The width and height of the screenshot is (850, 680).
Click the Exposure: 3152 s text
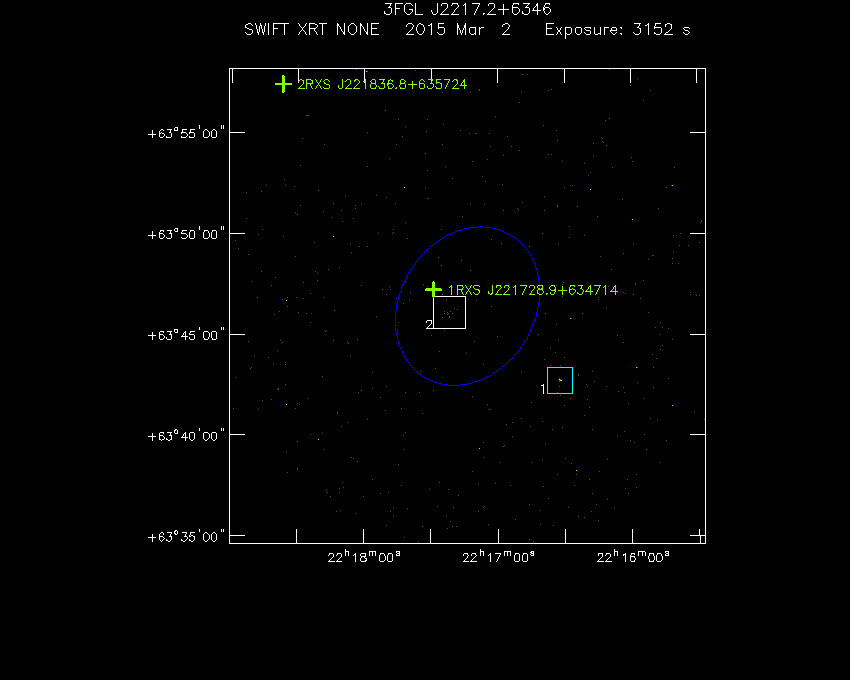coord(617,29)
